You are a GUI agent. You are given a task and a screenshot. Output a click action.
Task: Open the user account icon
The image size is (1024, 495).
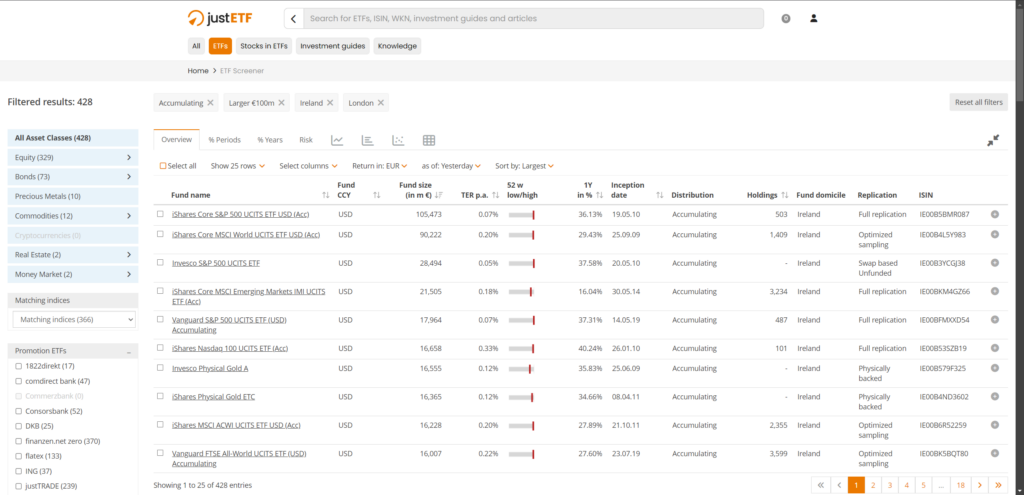pyautogui.click(x=814, y=18)
